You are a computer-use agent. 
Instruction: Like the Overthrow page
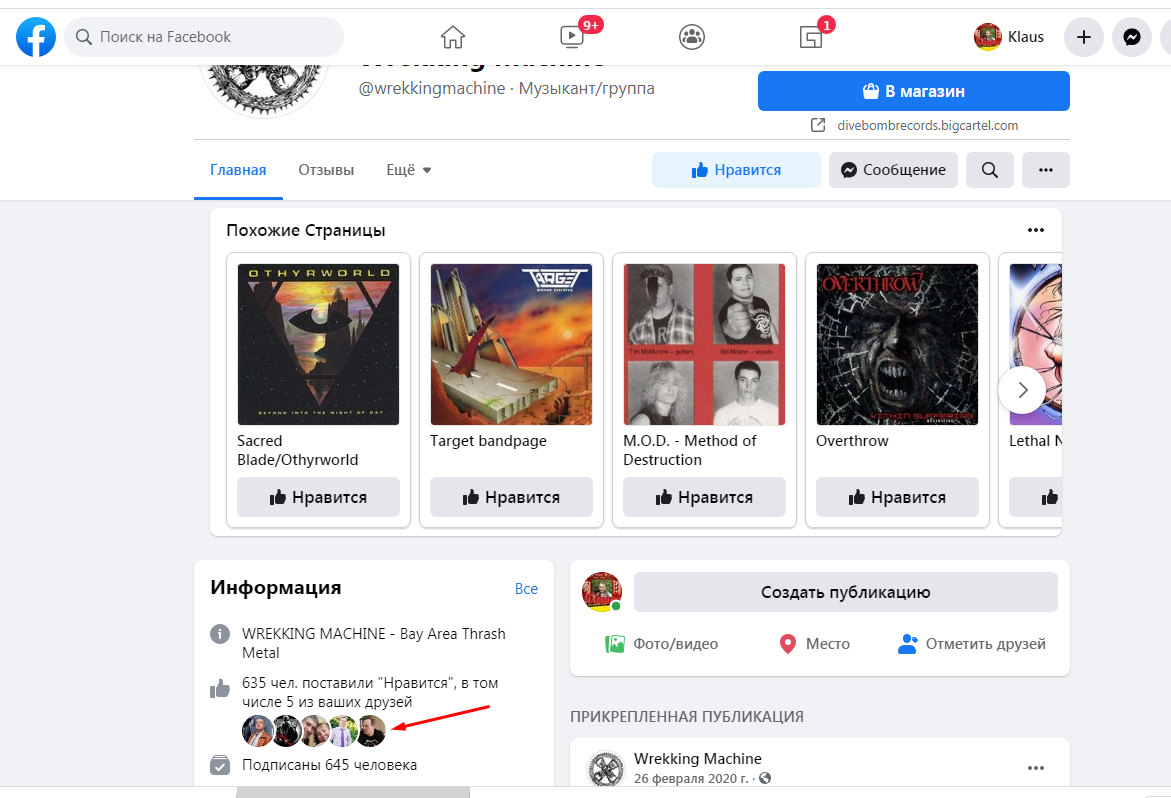click(897, 497)
